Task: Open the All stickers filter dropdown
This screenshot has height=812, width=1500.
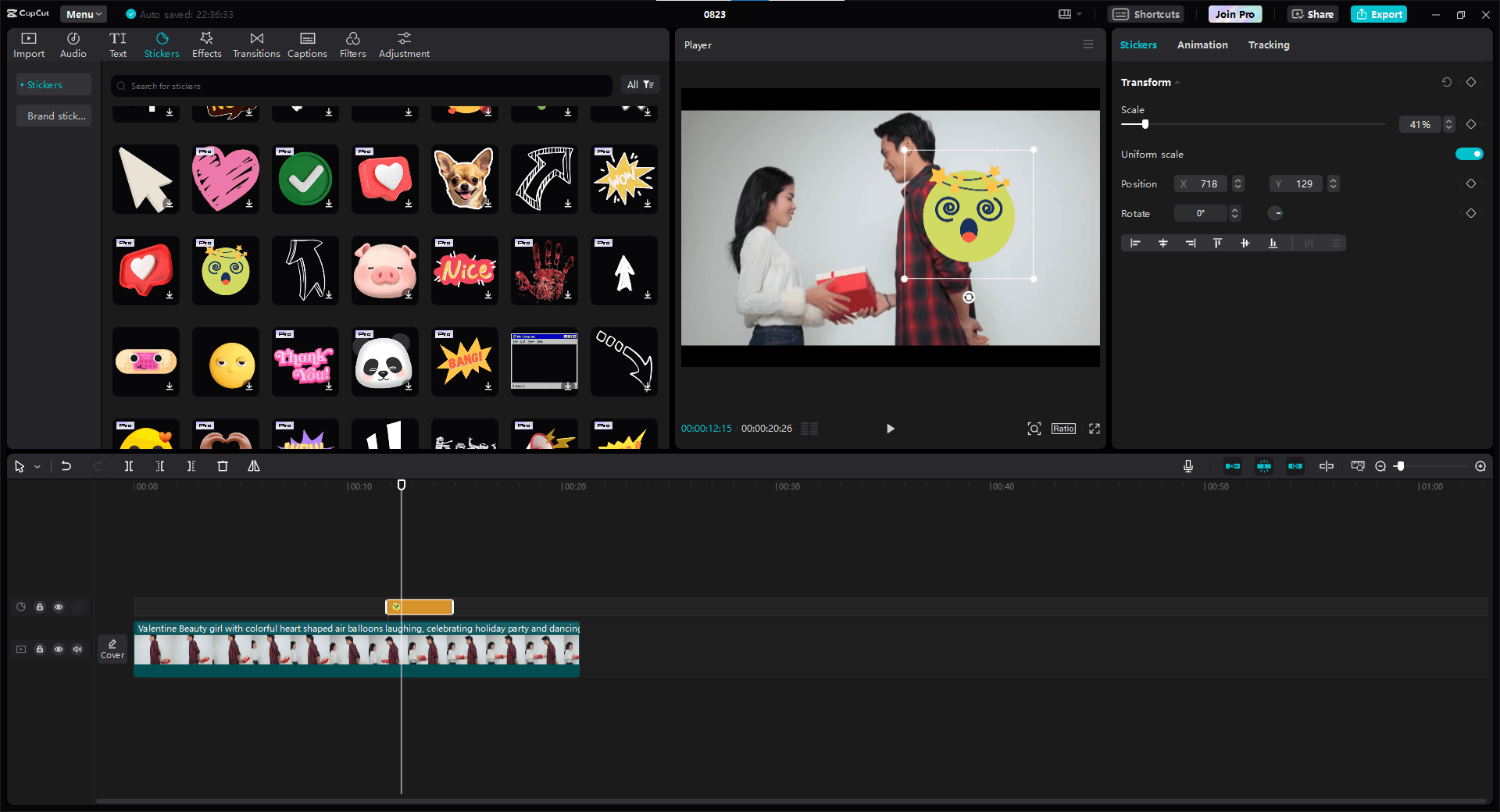Action: pos(640,84)
